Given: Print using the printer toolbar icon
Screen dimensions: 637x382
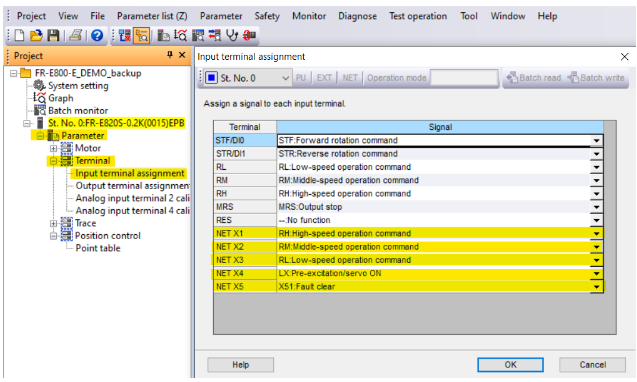Looking at the screenshot, I should point(76,35).
